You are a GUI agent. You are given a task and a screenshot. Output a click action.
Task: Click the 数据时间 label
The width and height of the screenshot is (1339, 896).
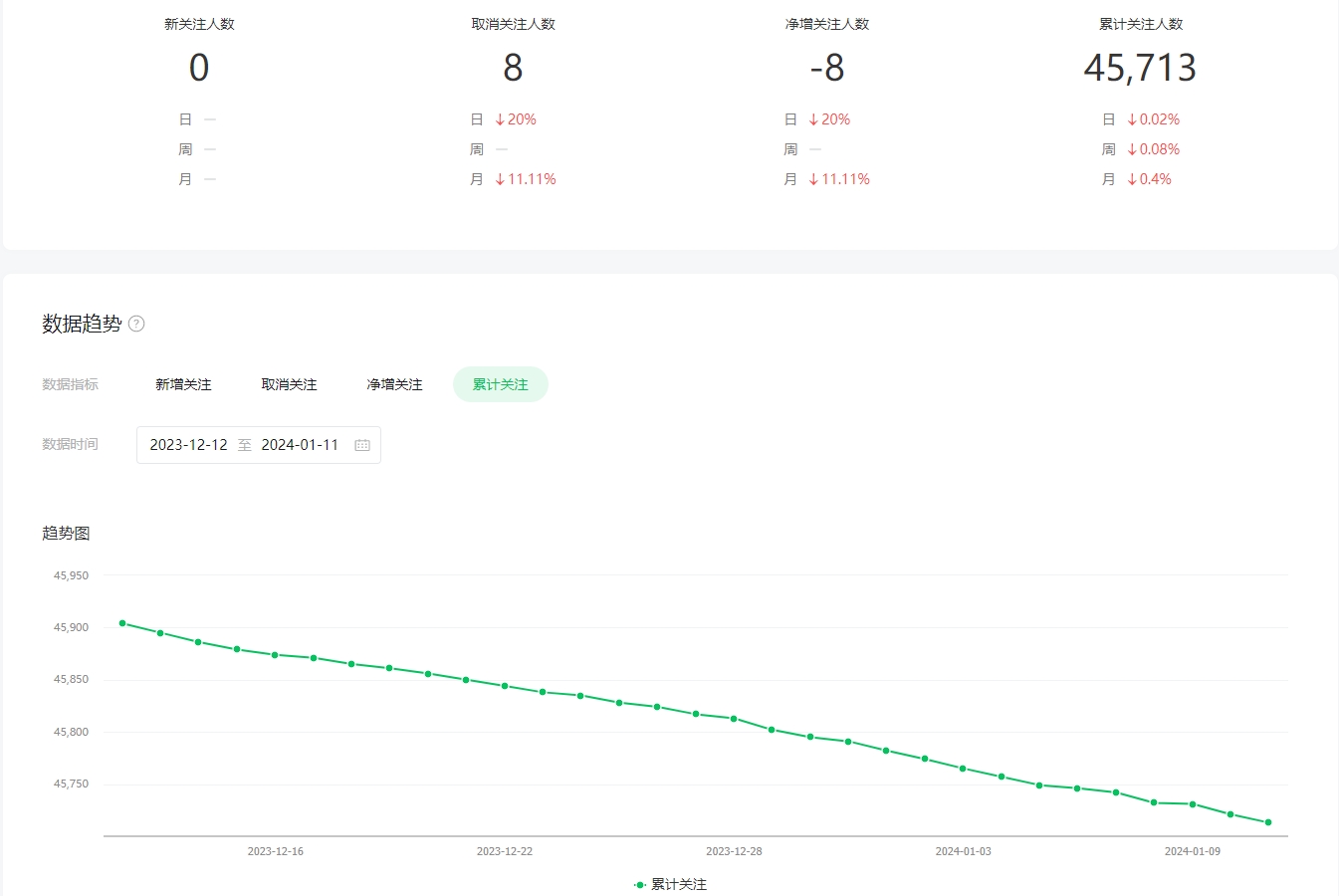coord(70,444)
